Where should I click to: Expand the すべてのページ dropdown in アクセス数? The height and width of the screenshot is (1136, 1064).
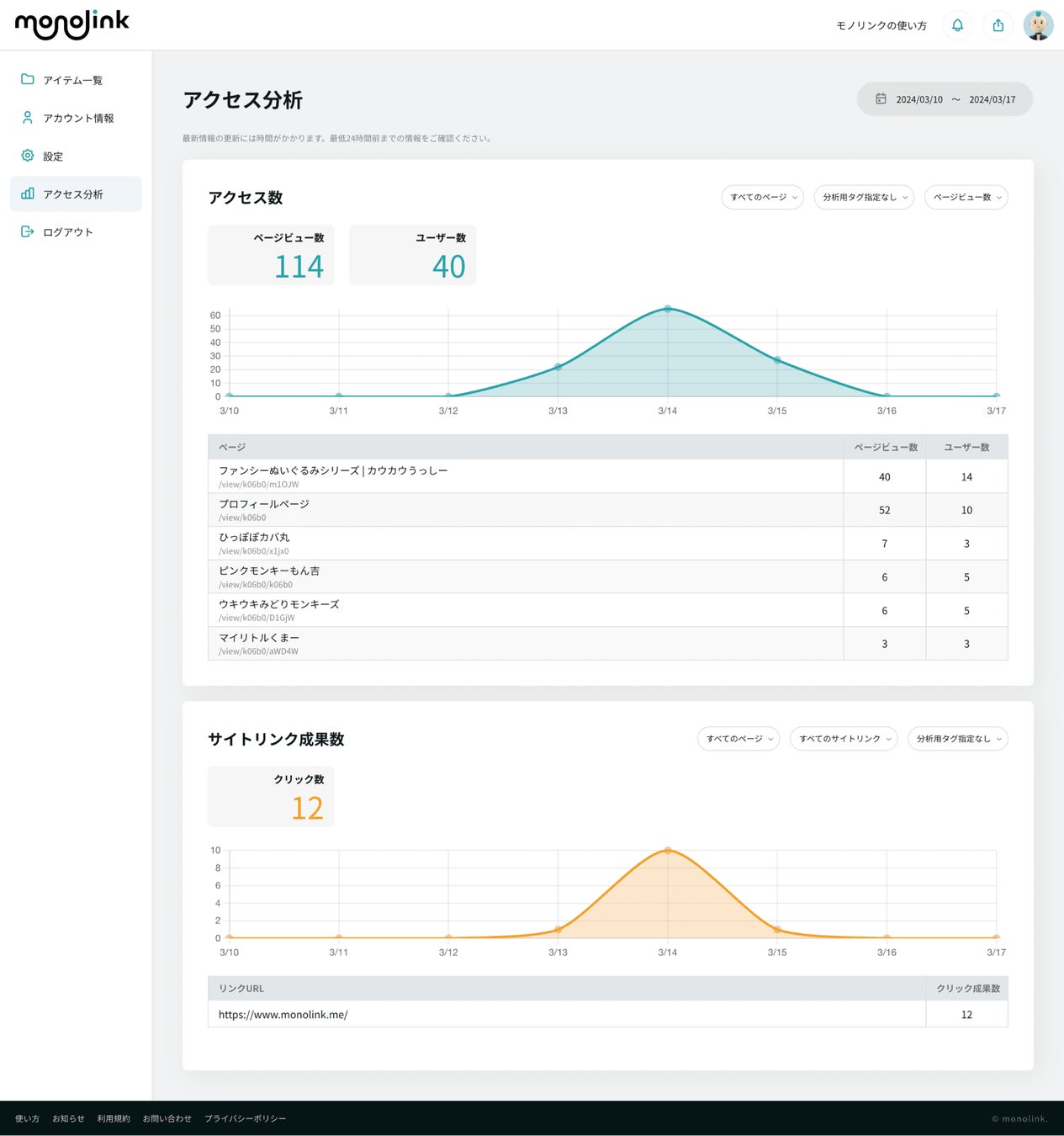click(762, 197)
